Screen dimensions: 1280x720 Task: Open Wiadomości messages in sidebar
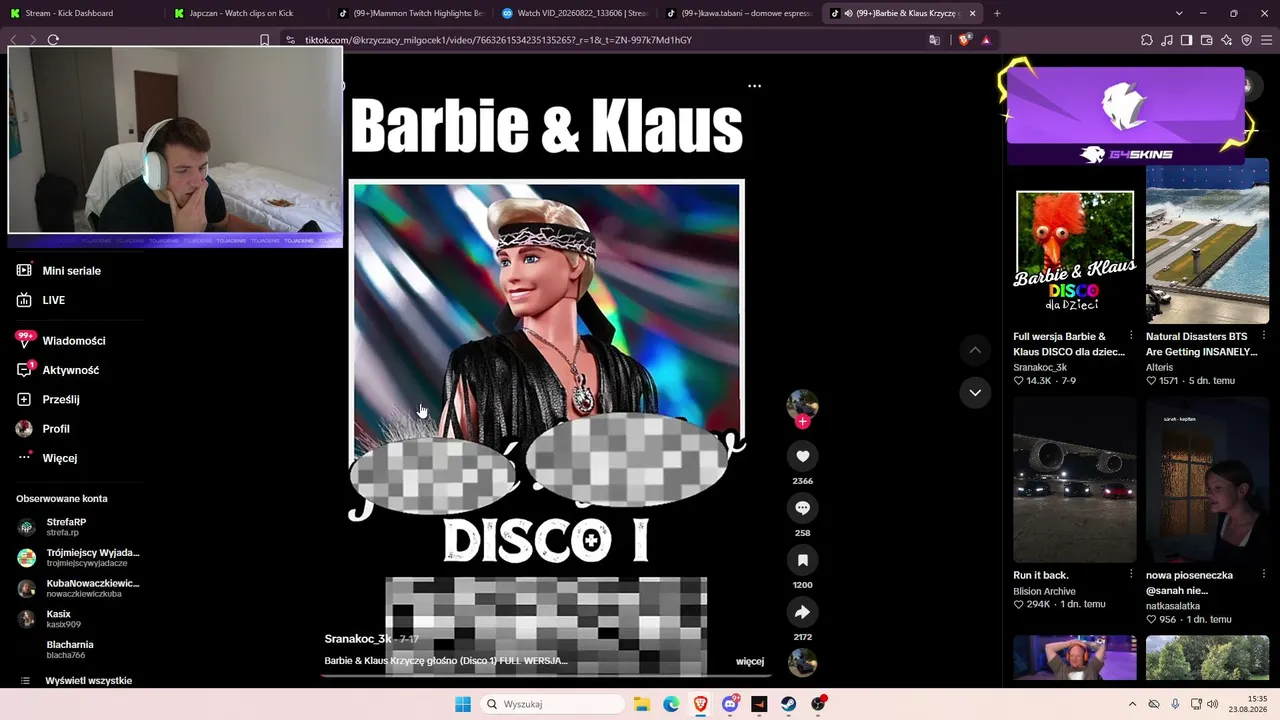[x=74, y=341]
